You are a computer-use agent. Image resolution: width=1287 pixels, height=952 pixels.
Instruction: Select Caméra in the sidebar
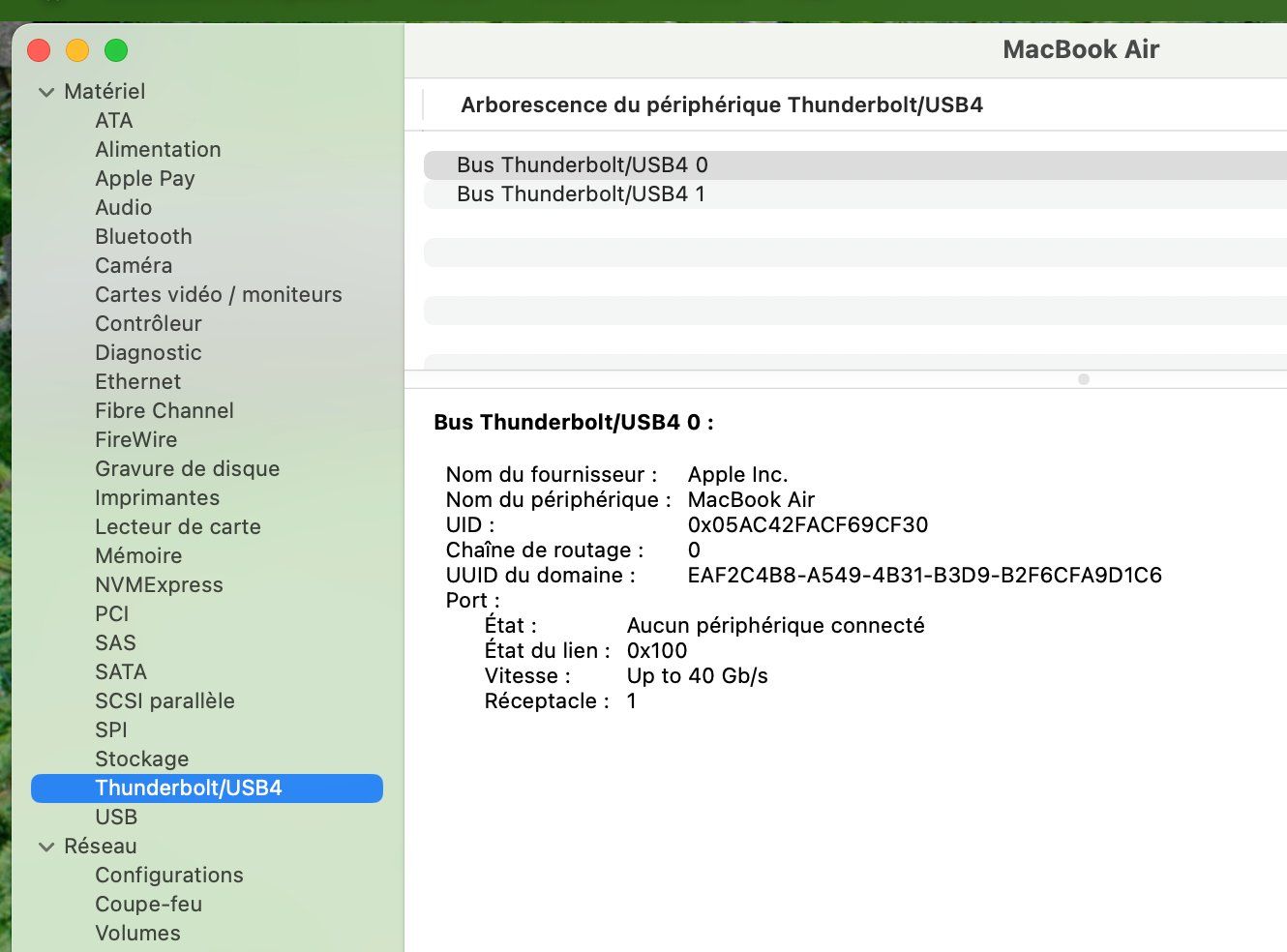(x=134, y=266)
